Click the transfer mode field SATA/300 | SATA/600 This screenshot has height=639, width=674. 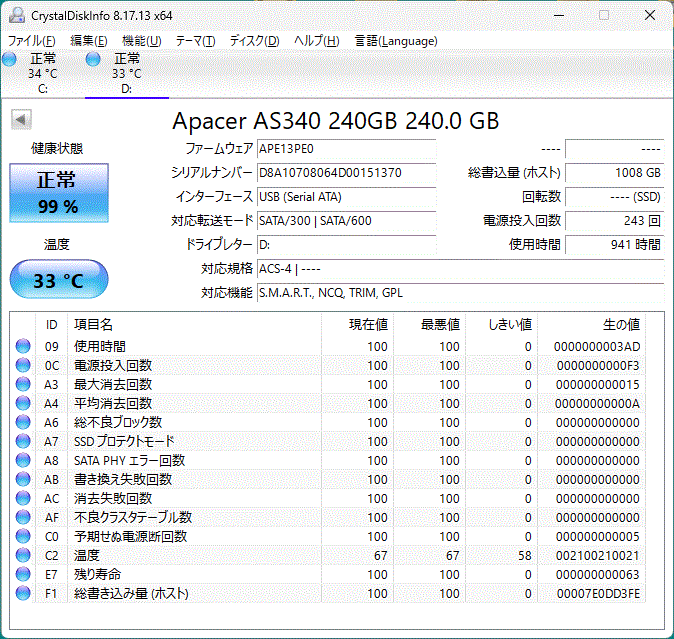[x=346, y=221]
